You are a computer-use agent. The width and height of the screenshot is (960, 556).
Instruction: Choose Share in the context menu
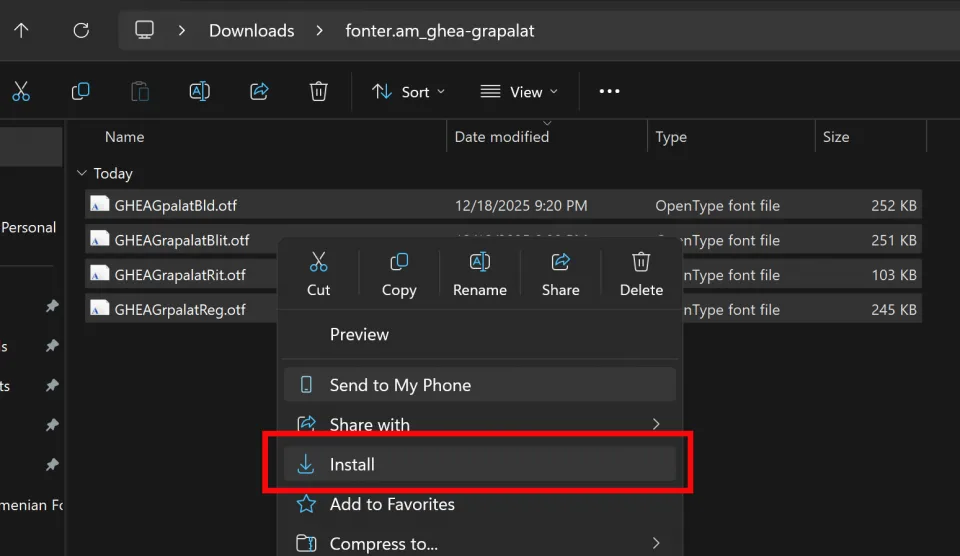pyautogui.click(x=561, y=274)
